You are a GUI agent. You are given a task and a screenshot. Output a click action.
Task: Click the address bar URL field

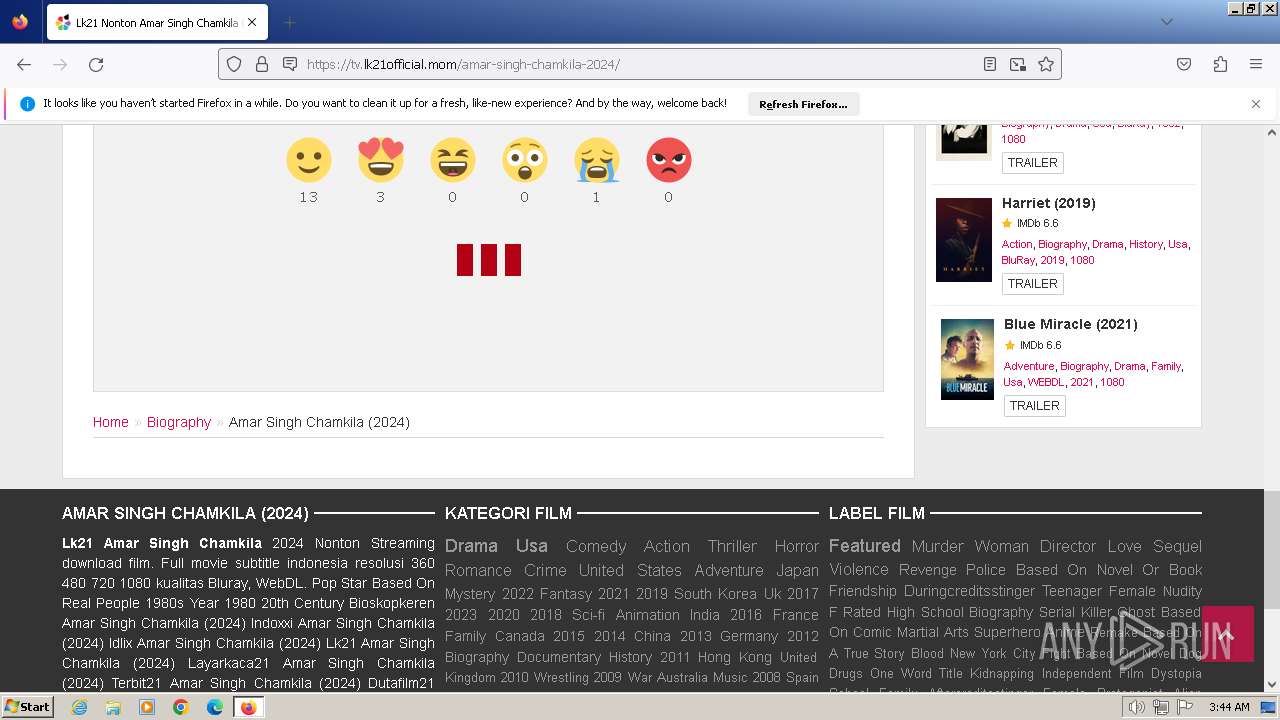(640, 64)
